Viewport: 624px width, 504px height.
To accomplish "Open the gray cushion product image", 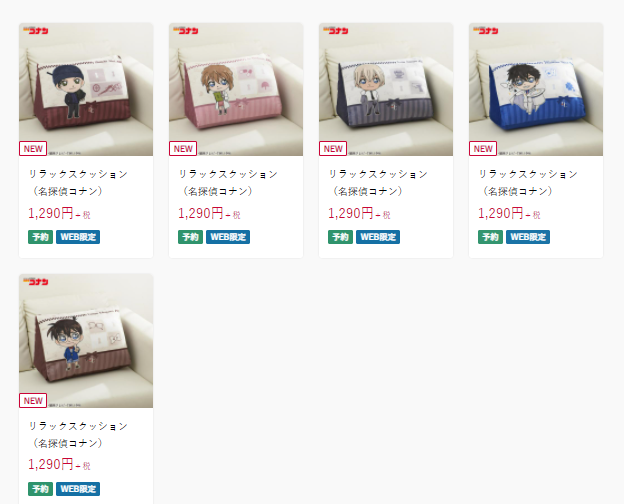I will [386, 89].
